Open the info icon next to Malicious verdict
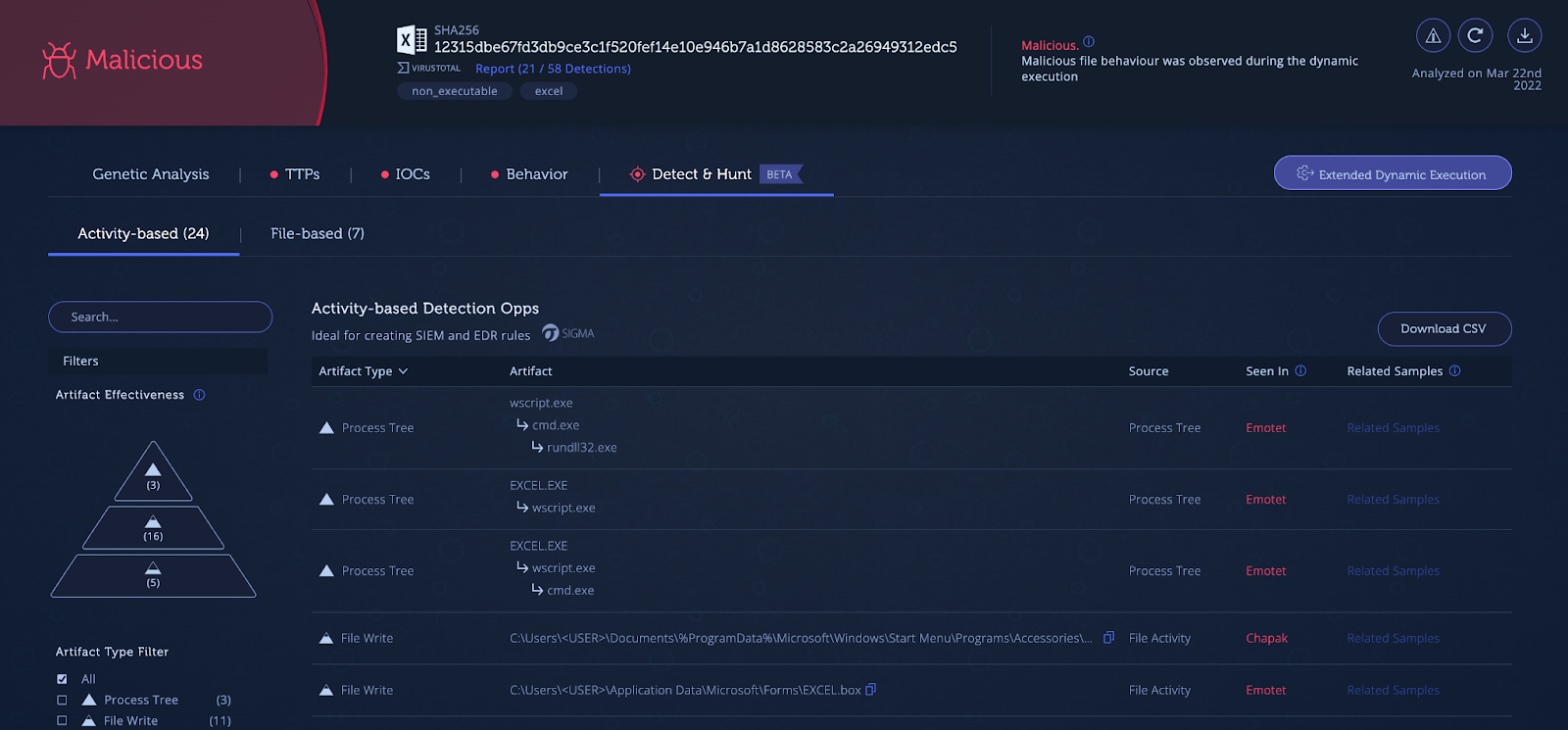The height and width of the screenshot is (730, 1568). point(1089,42)
